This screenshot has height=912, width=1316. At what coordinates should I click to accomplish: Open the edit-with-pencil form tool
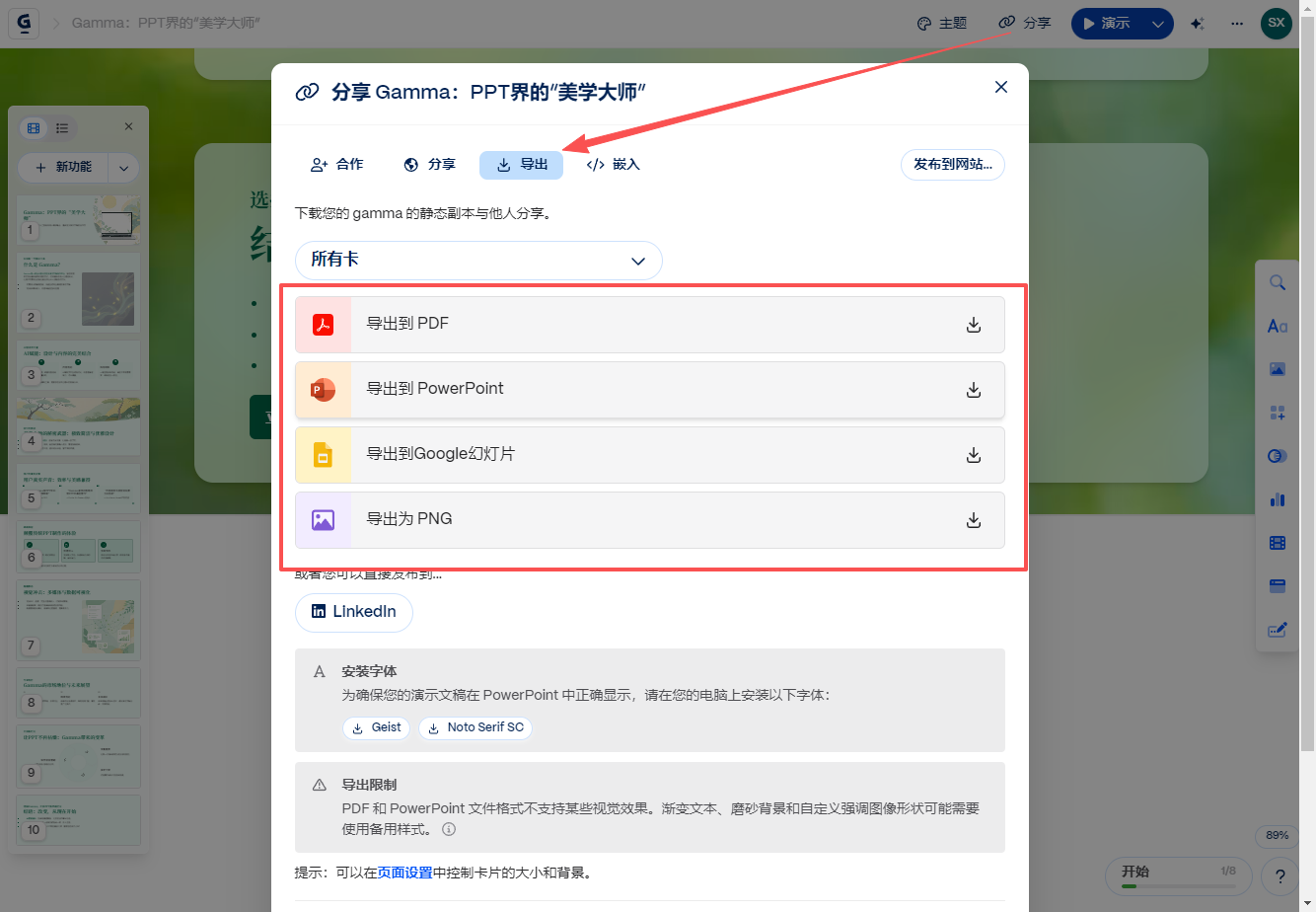(x=1278, y=631)
